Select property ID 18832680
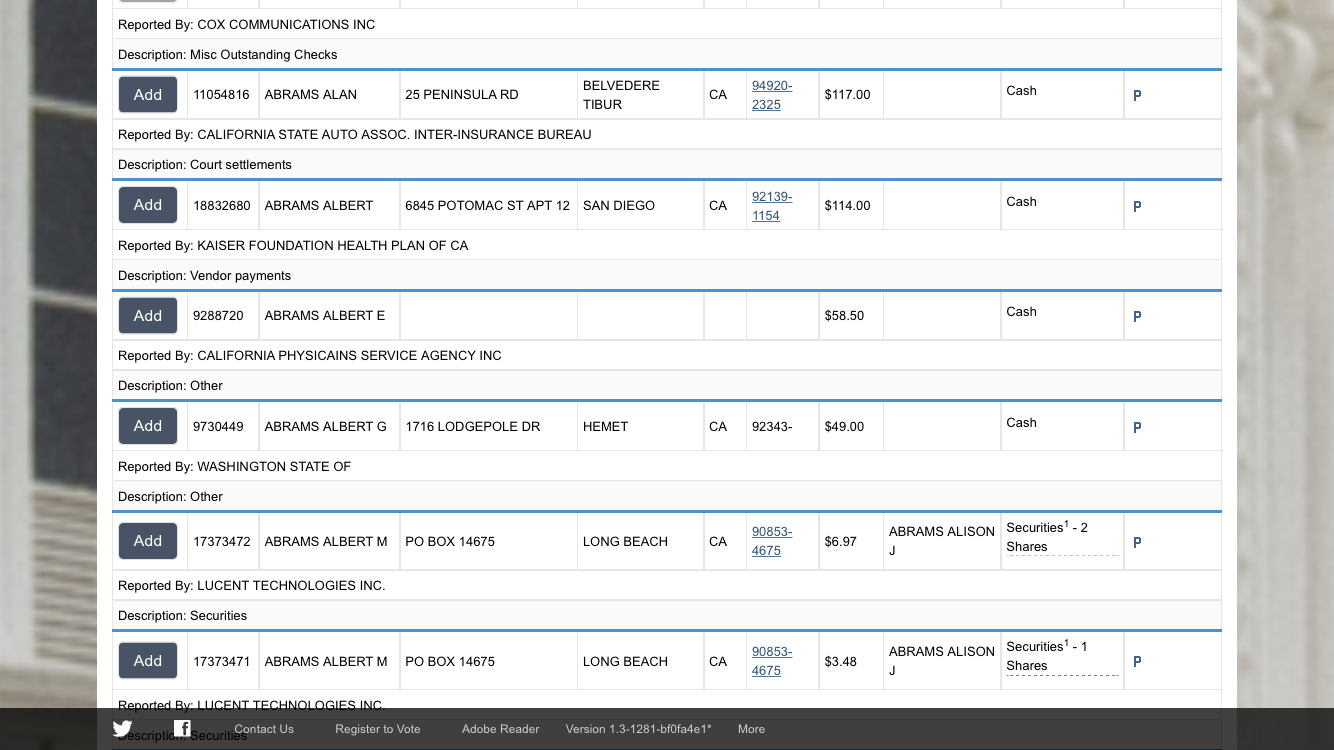Image resolution: width=1334 pixels, height=750 pixels. tap(221, 205)
